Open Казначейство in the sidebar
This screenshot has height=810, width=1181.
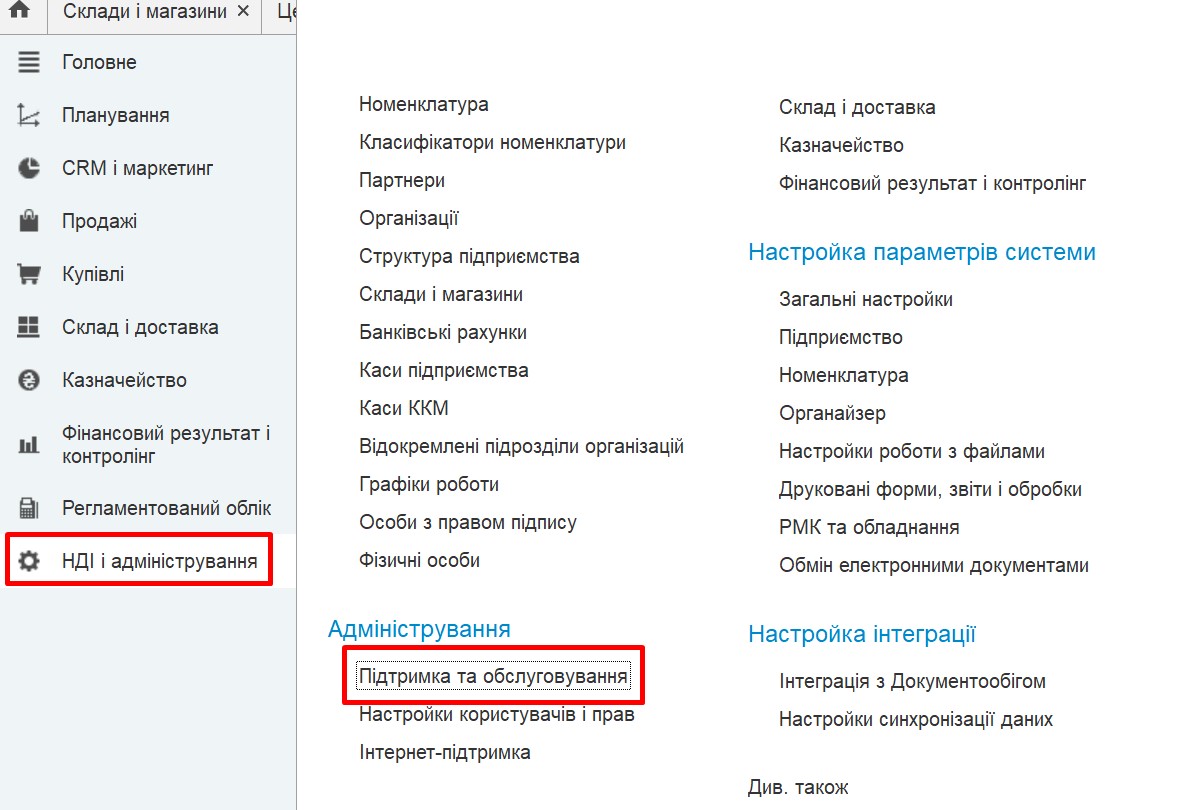(124, 381)
